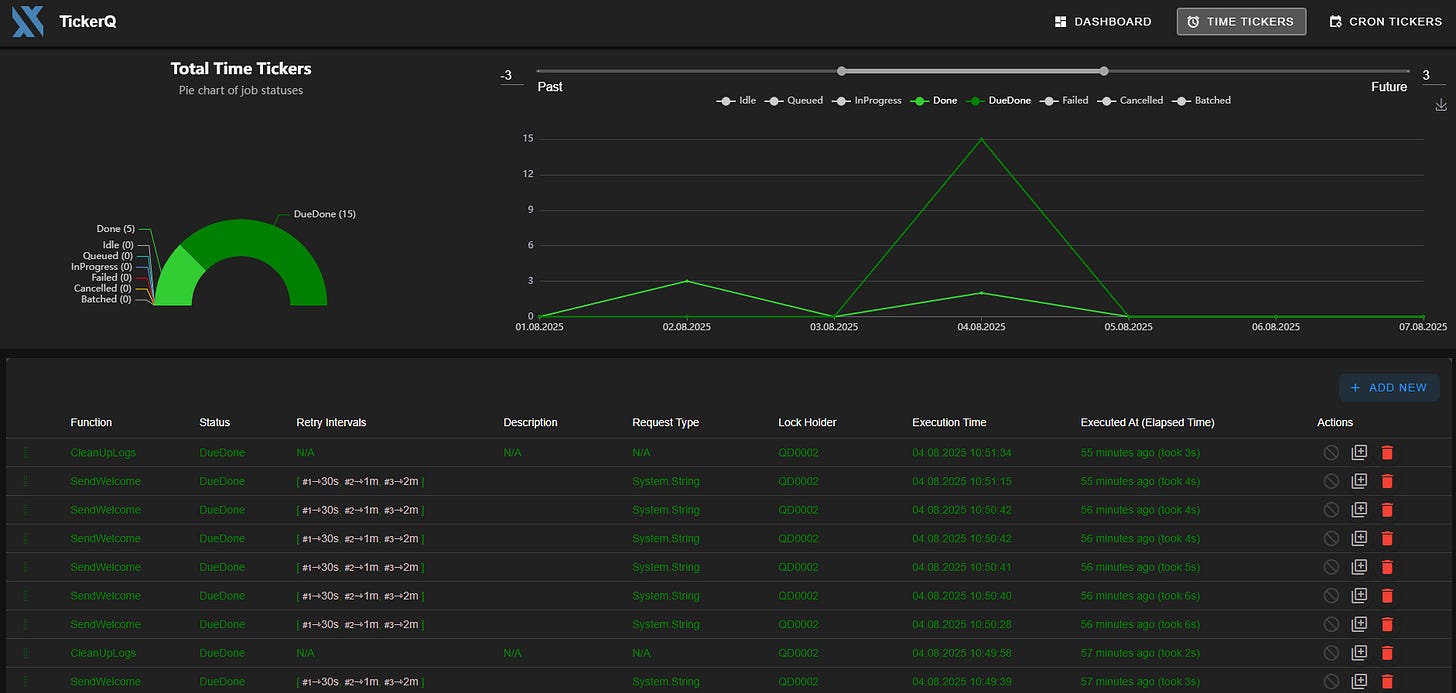This screenshot has width=1456, height=693.
Task: Click the DueDone peak point on 04.08.2025
Action: pos(982,139)
